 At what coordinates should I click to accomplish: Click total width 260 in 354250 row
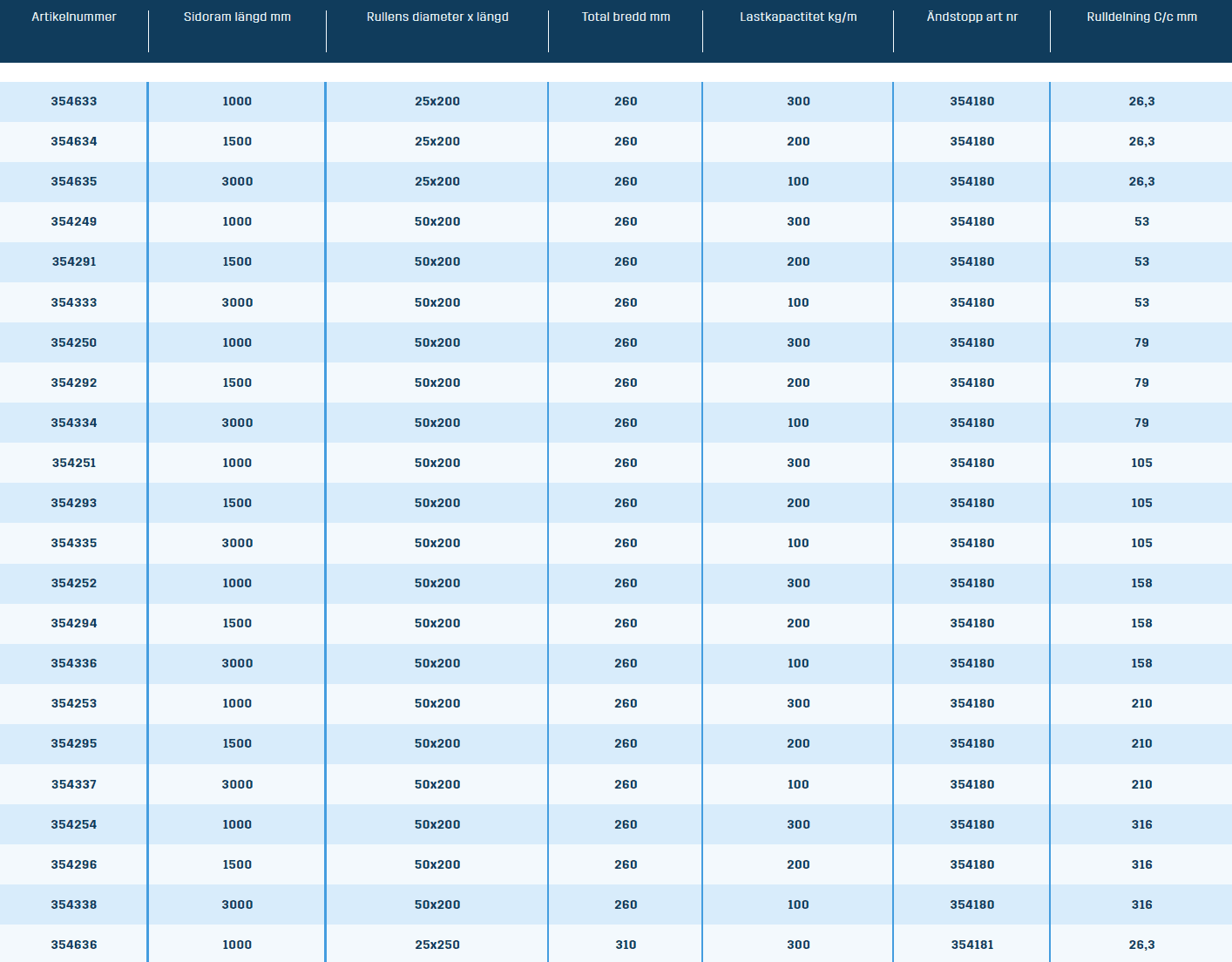(626, 342)
